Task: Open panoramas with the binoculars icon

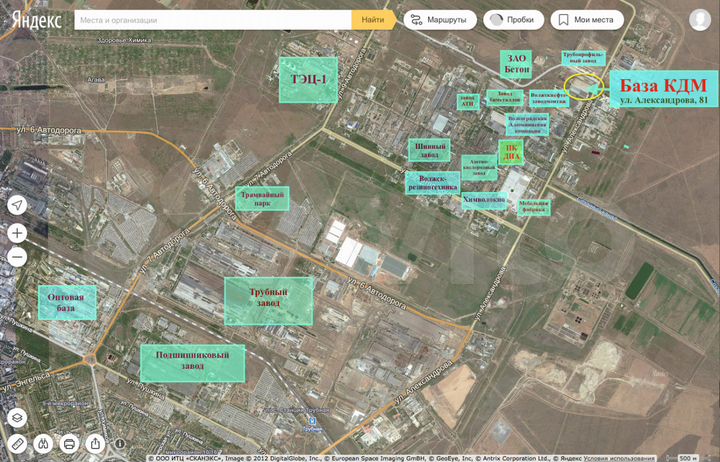Action: 44,442
